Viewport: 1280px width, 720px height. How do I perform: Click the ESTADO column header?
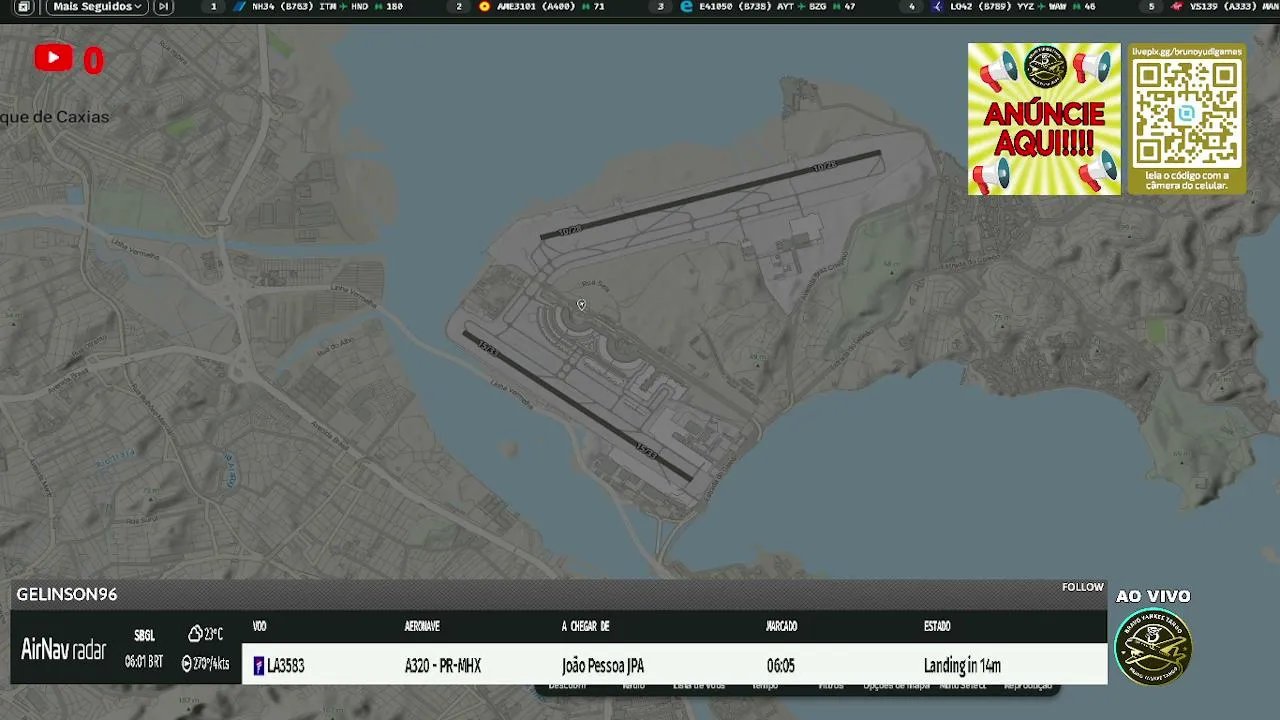(x=937, y=626)
